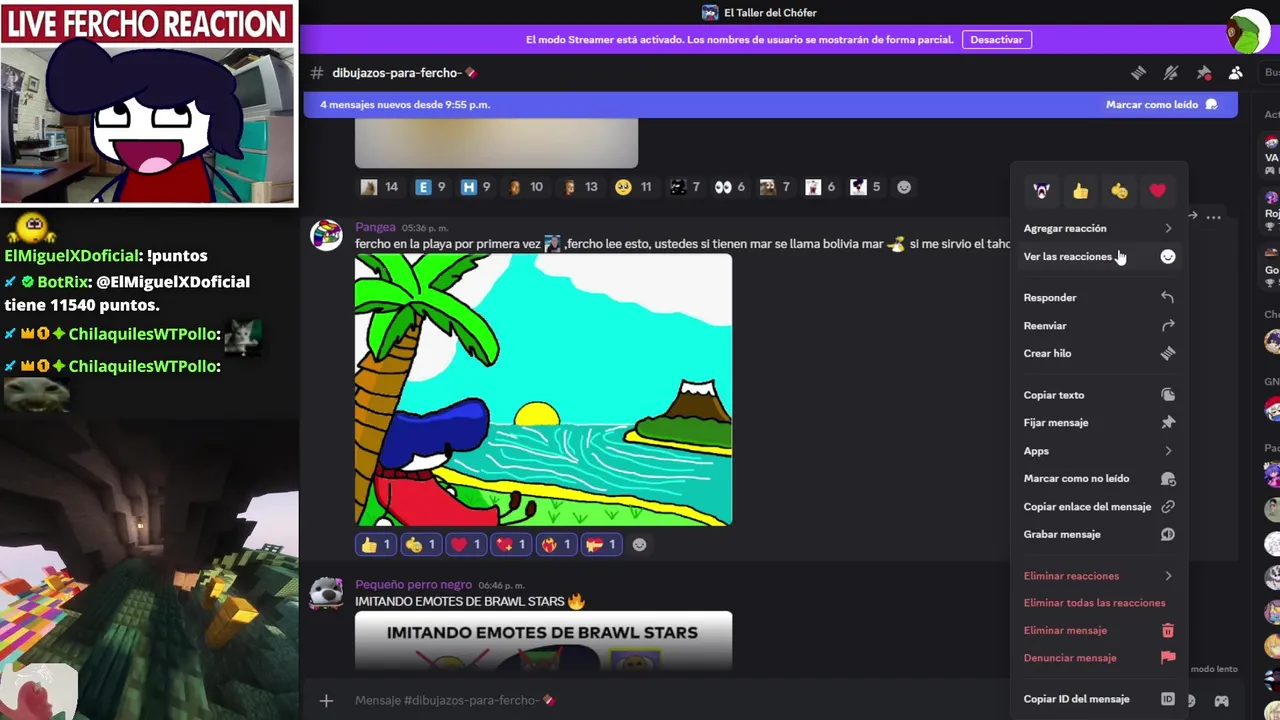Add reaction smiley under beach drawing
Screen dimensions: 1280x720
(x=639, y=545)
